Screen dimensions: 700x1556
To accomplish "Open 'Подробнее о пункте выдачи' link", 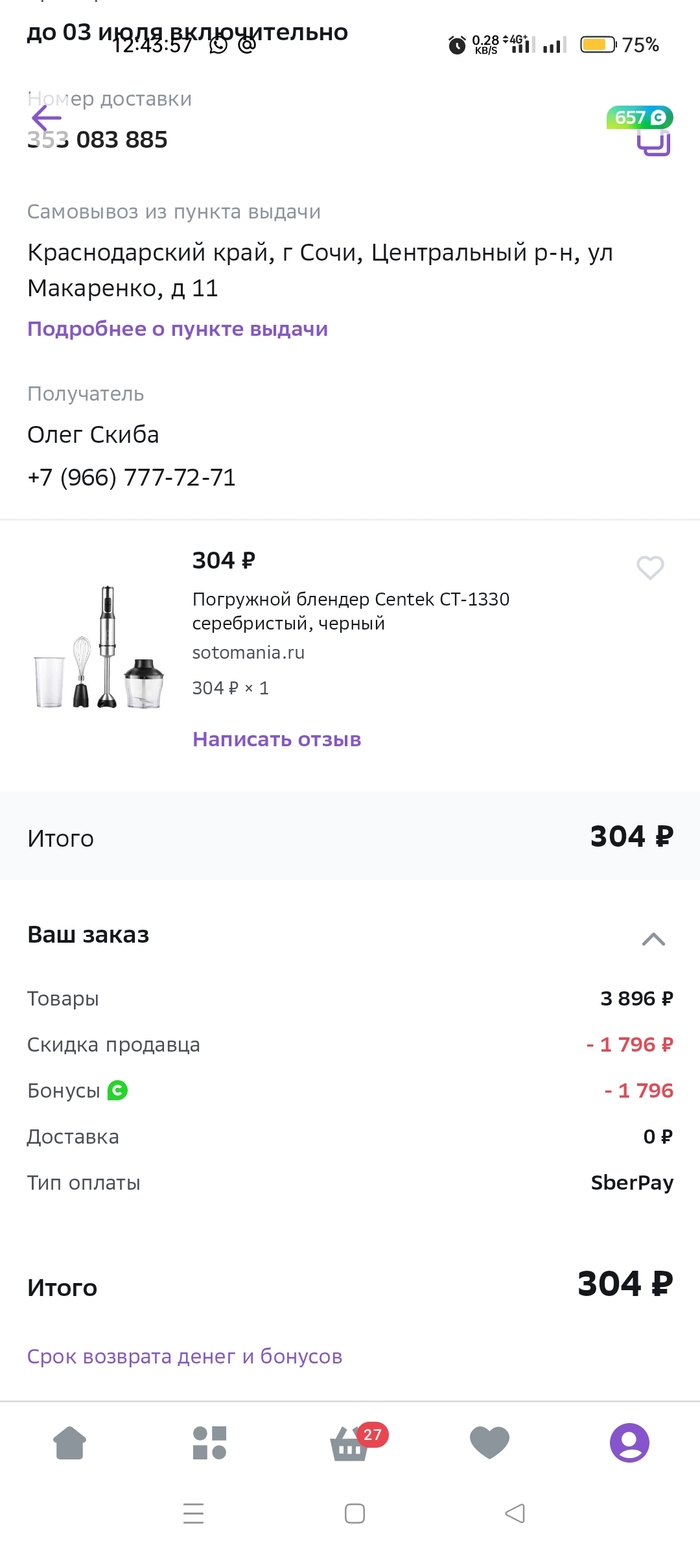I will coord(177,329).
